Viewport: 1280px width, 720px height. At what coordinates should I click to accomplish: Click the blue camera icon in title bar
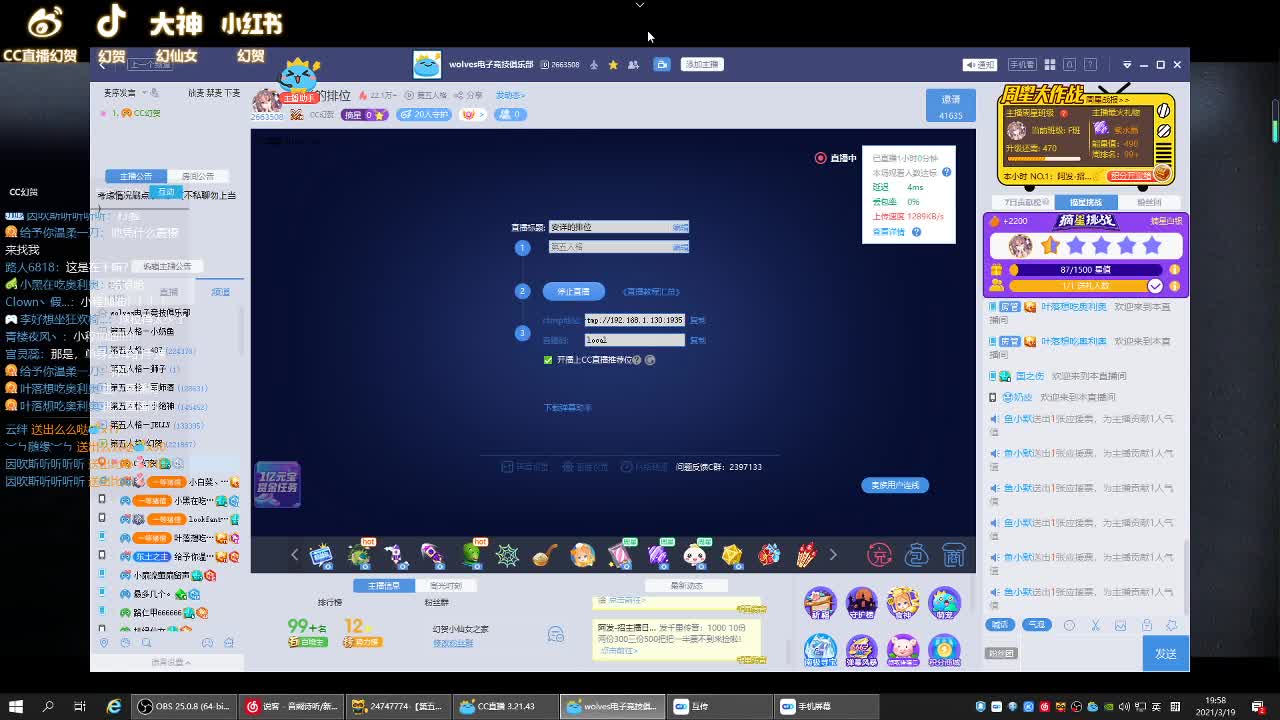[661, 64]
